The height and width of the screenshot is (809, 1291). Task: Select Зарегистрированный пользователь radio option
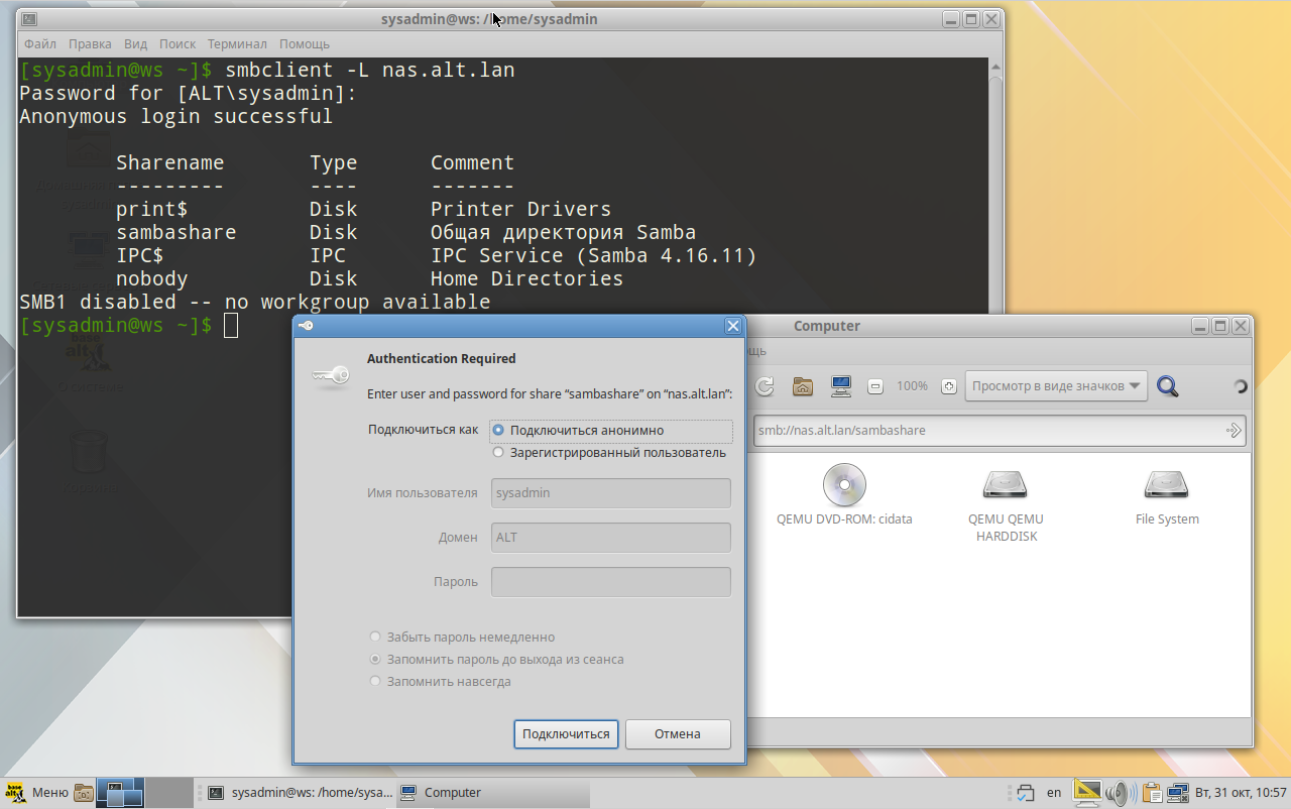coord(609,453)
